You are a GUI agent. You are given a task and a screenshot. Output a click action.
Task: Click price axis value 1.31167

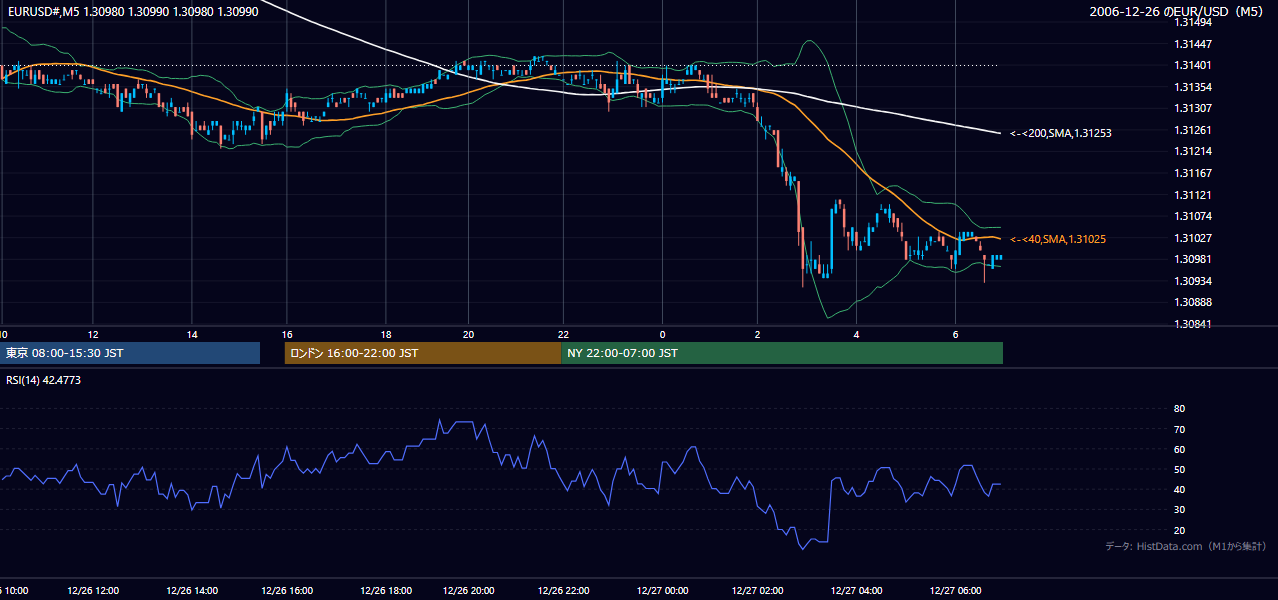(1192, 173)
